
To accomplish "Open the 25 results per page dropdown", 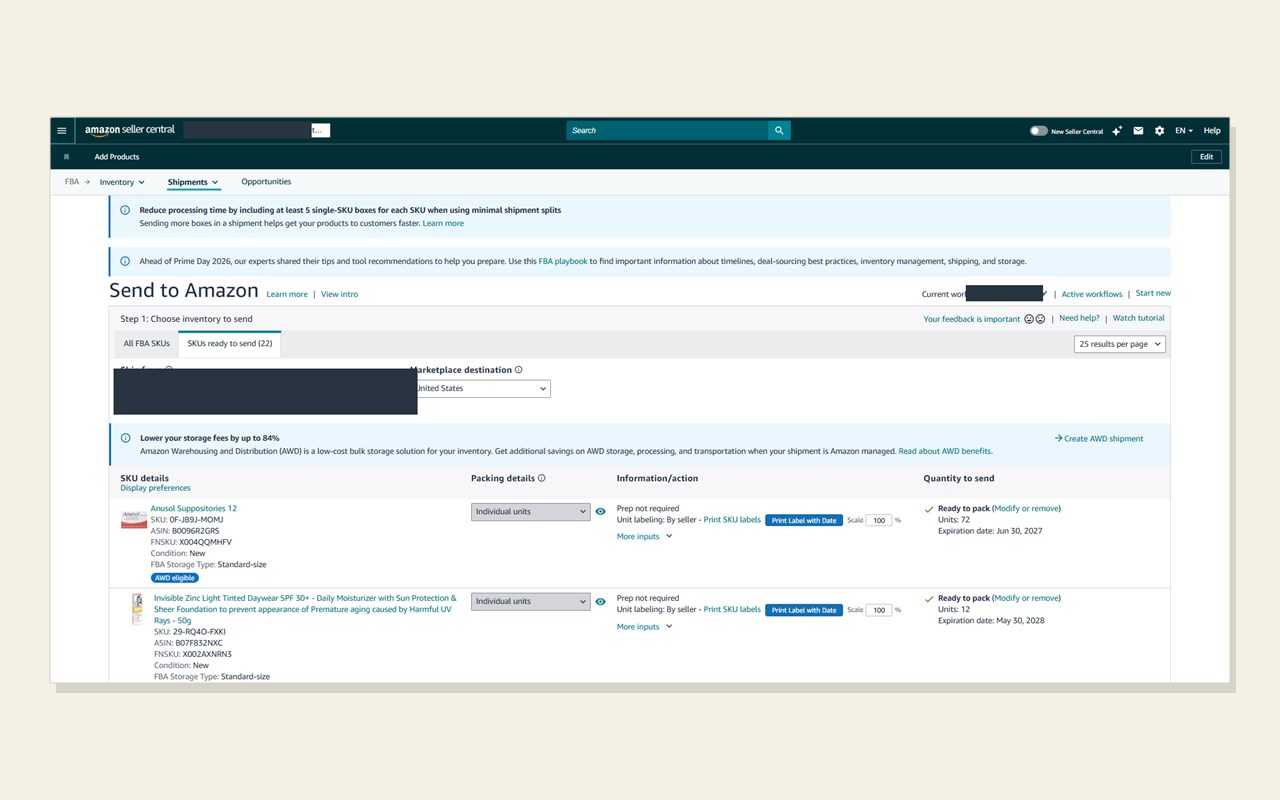I will [x=1120, y=344].
